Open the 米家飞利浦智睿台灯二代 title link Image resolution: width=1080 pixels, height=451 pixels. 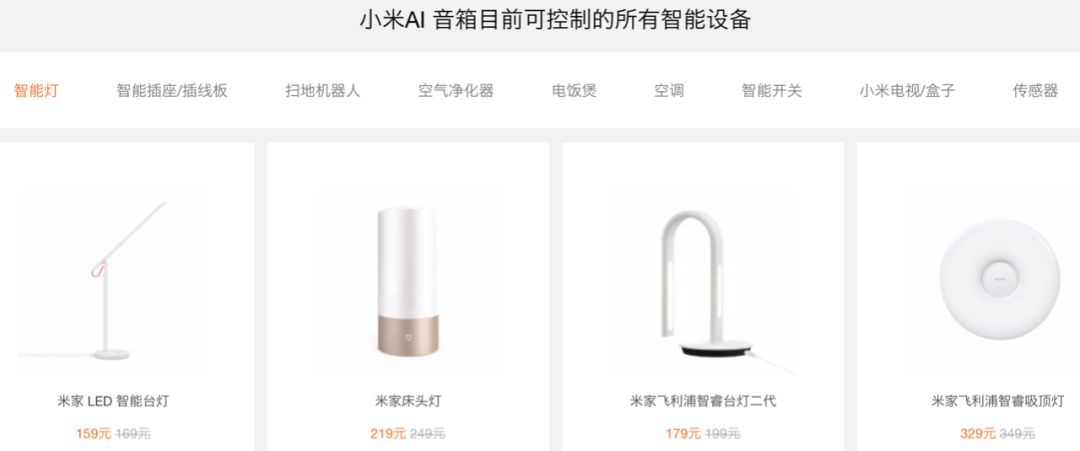[x=703, y=401]
